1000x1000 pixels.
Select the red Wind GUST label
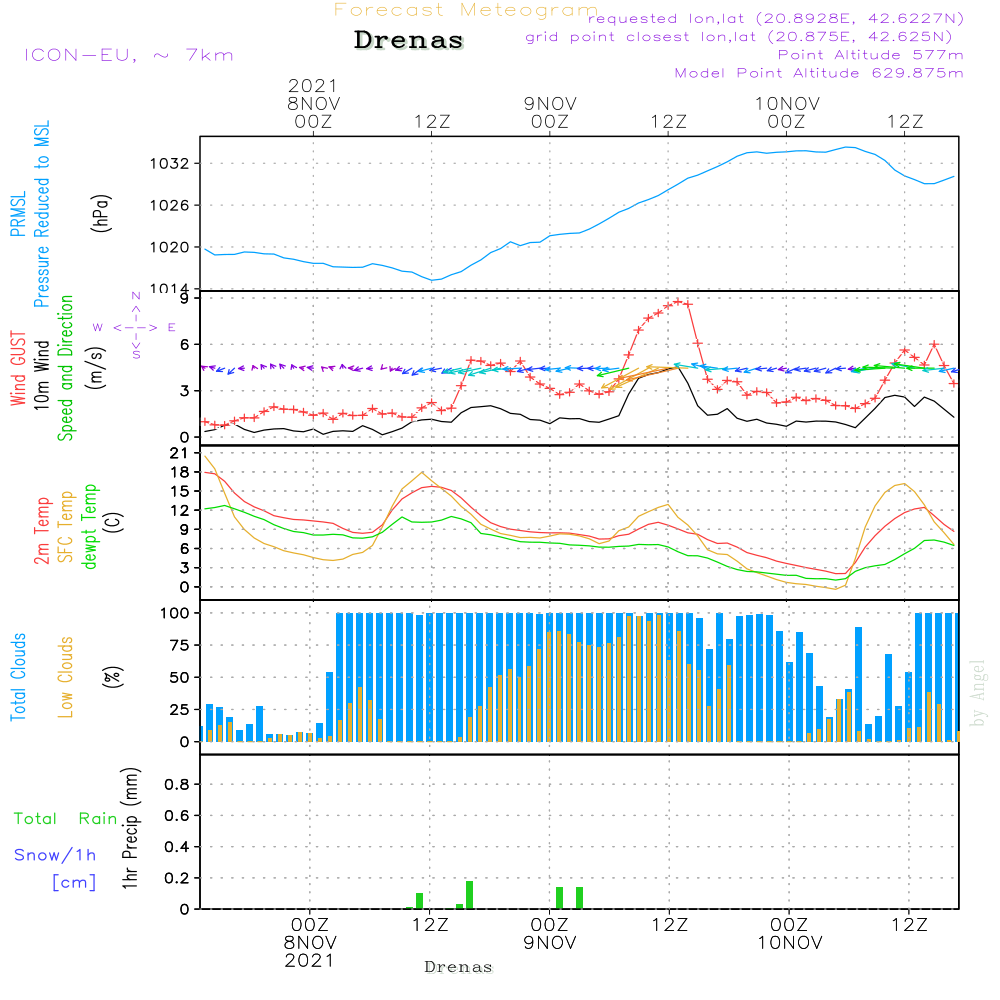coord(18,368)
